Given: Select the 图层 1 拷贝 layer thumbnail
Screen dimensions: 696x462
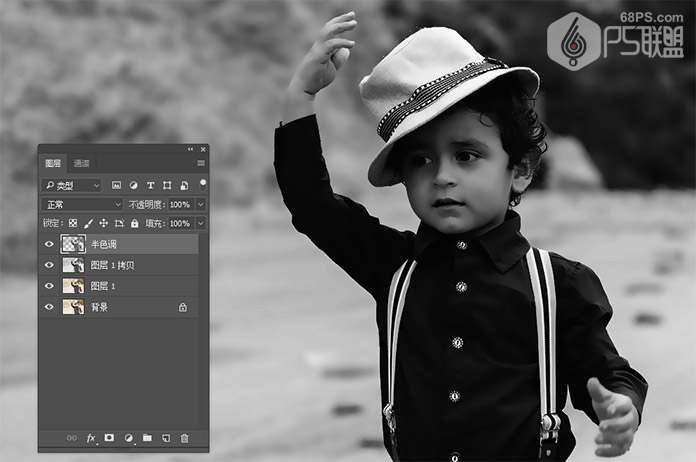Looking at the screenshot, I should point(73,265).
